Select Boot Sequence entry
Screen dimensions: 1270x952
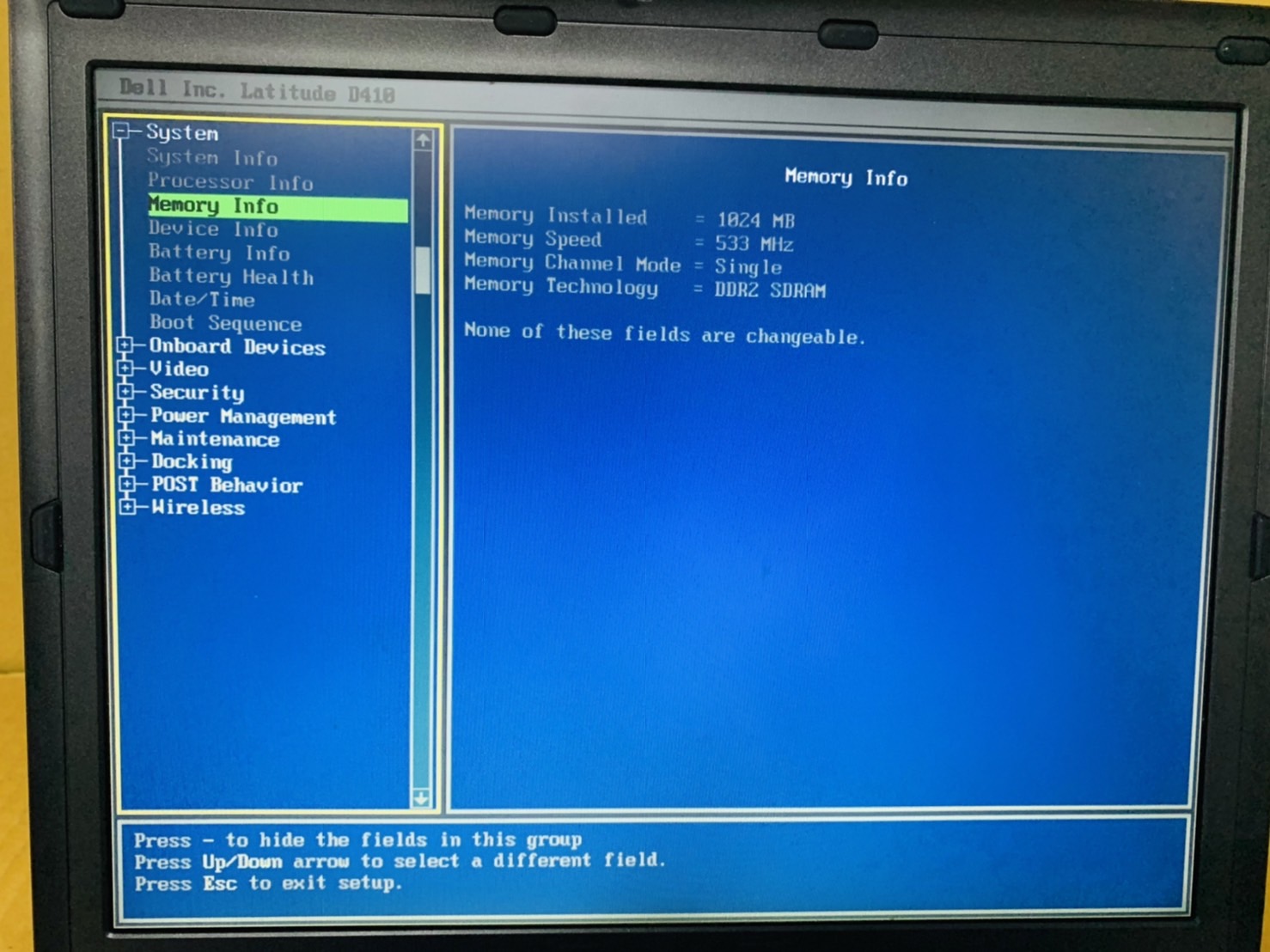pyautogui.click(x=225, y=323)
